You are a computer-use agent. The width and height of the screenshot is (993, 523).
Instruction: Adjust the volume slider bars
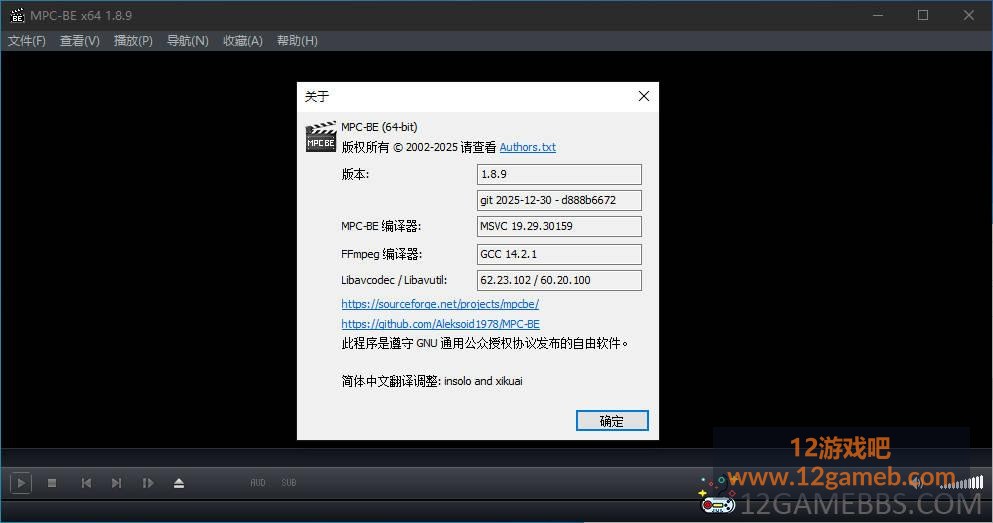click(x=961, y=483)
